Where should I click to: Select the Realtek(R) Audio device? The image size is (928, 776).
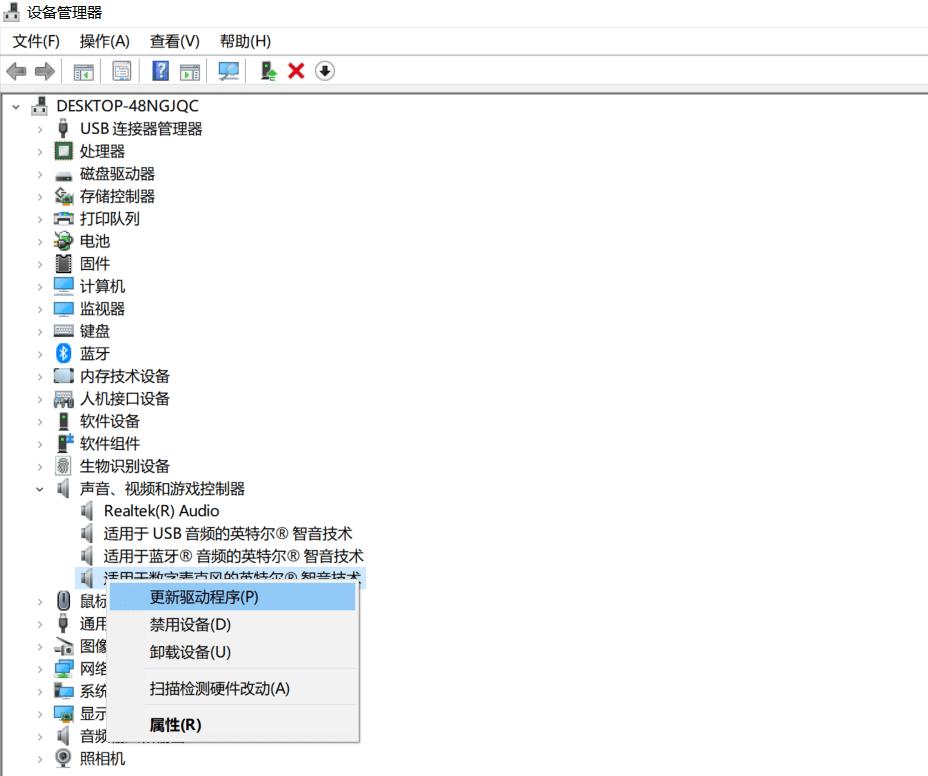click(x=161, y=511)
